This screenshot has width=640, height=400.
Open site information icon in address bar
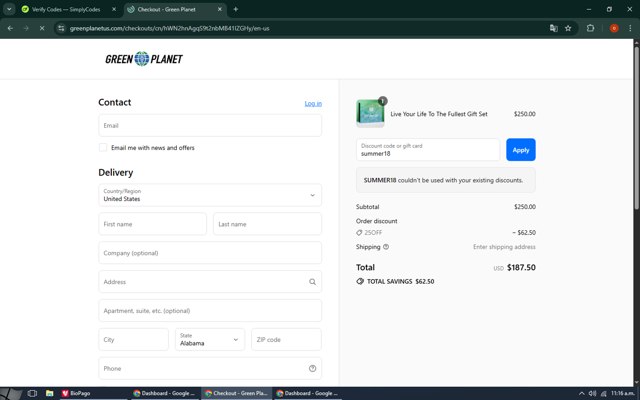click(61, 28)
